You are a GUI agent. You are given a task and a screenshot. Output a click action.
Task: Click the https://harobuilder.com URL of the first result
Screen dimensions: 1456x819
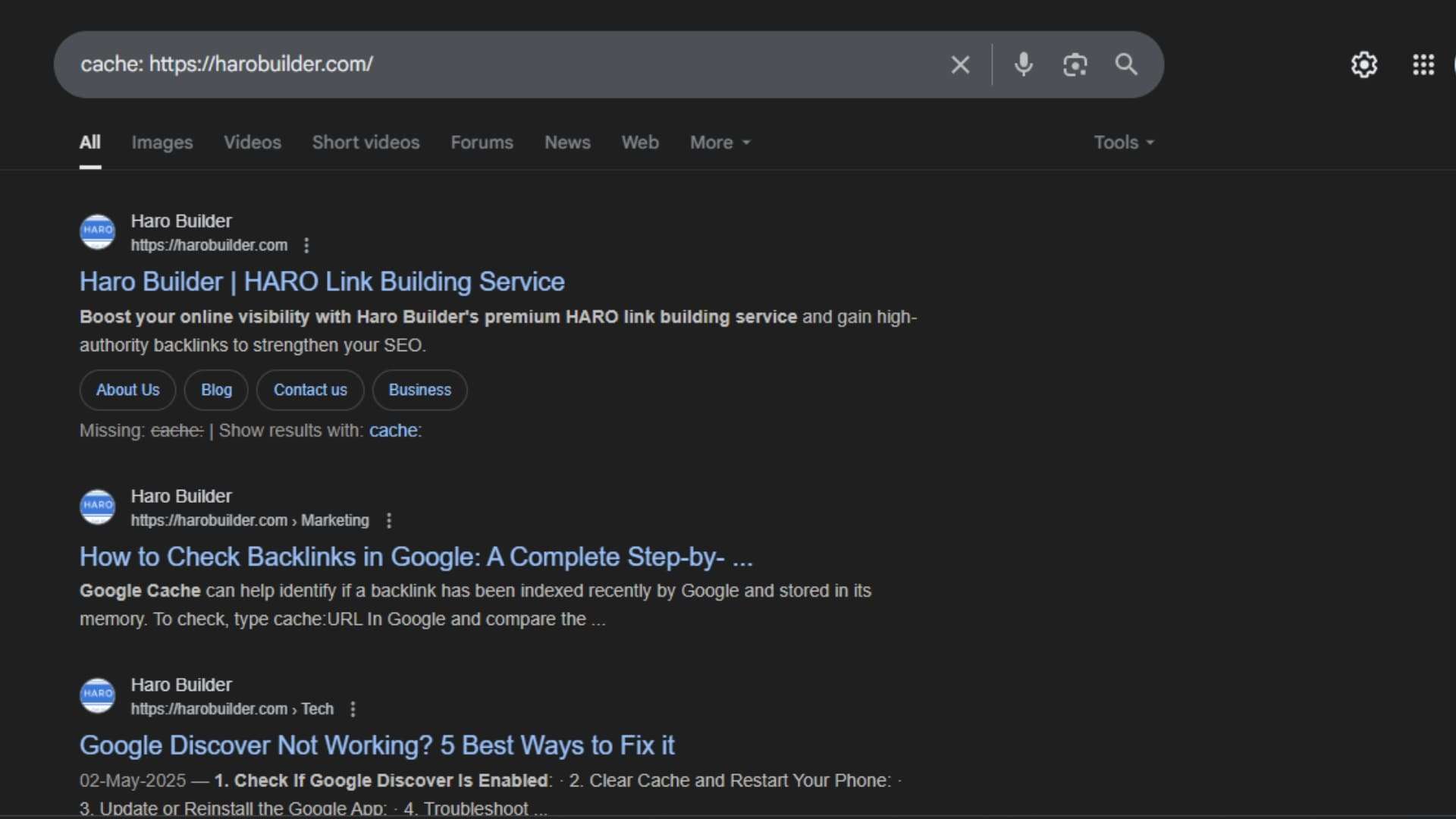tap(209, 246)
